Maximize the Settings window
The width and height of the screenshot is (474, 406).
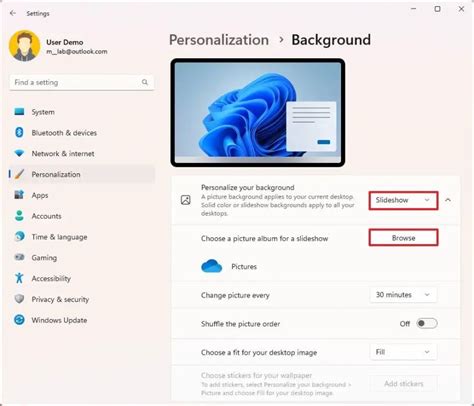(x=437, y=9)
